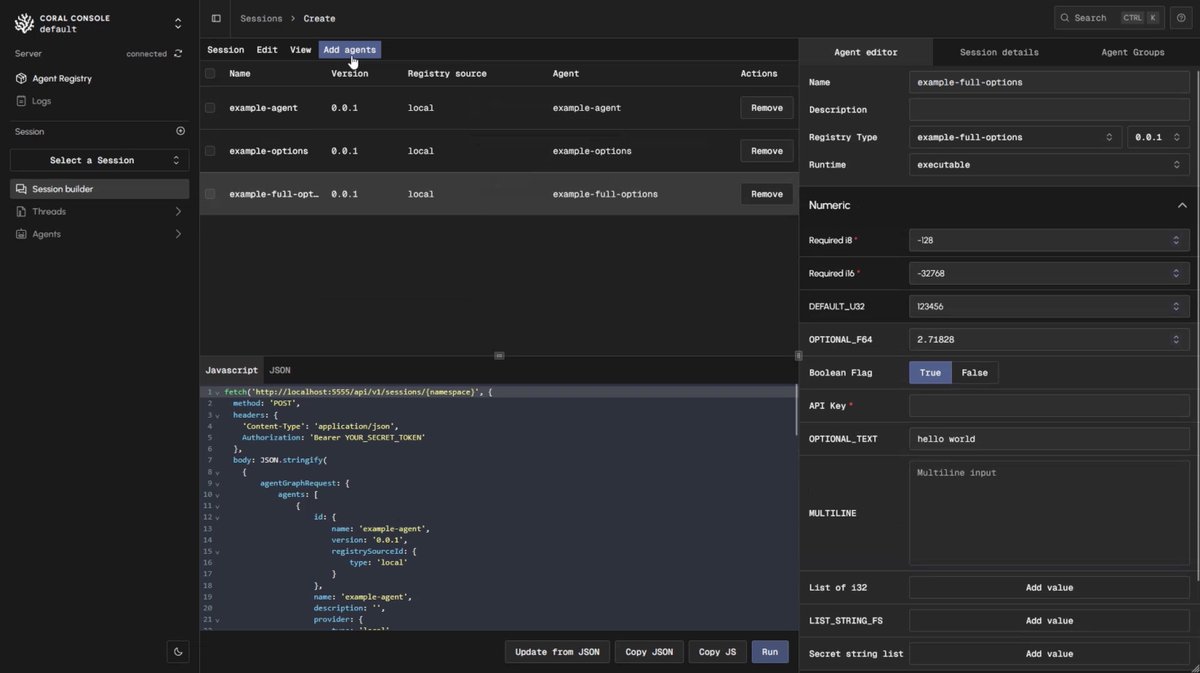Remove the example-full-options row
This screenshot has width=1200, height=673.
click(x=767, y=194)
